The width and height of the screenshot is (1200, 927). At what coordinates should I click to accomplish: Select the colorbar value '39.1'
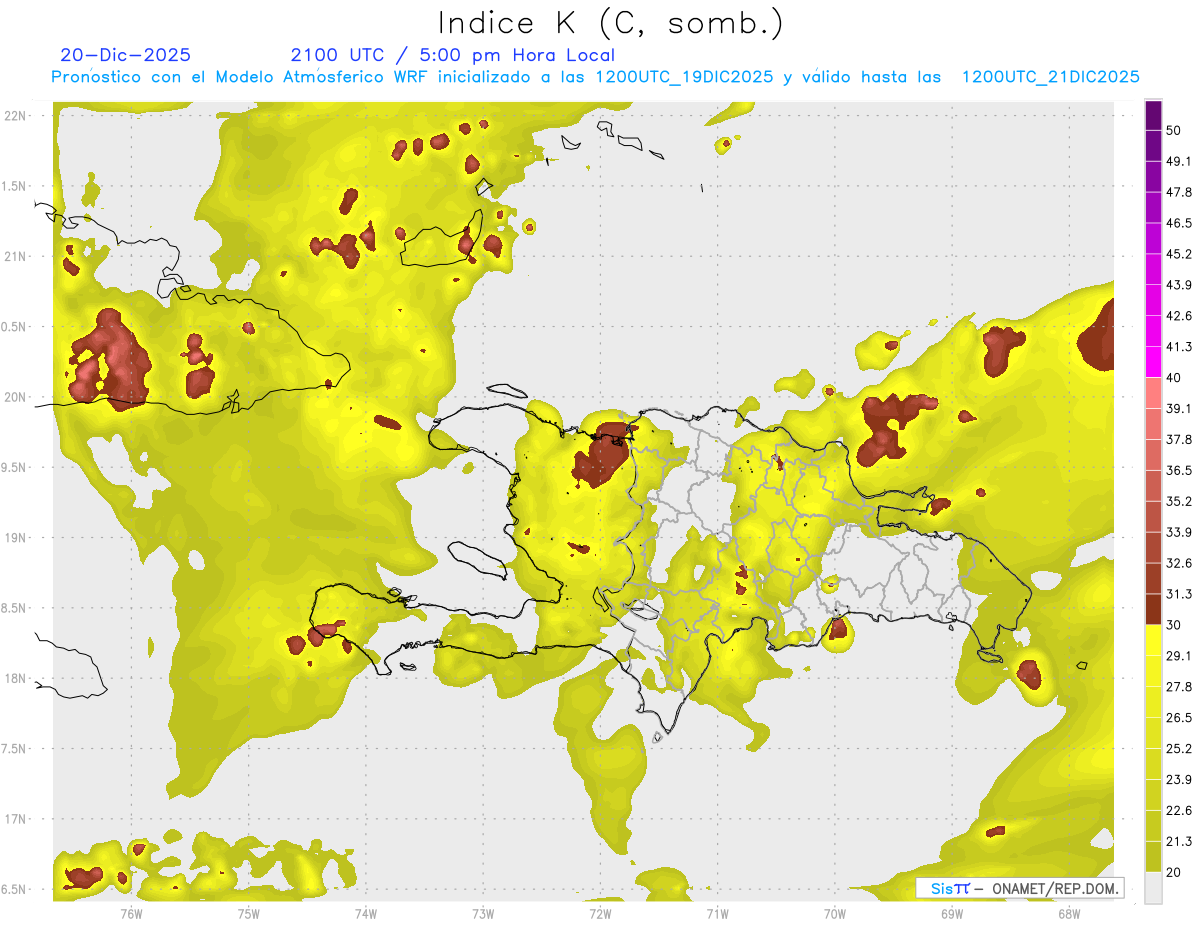point(1179,409)
